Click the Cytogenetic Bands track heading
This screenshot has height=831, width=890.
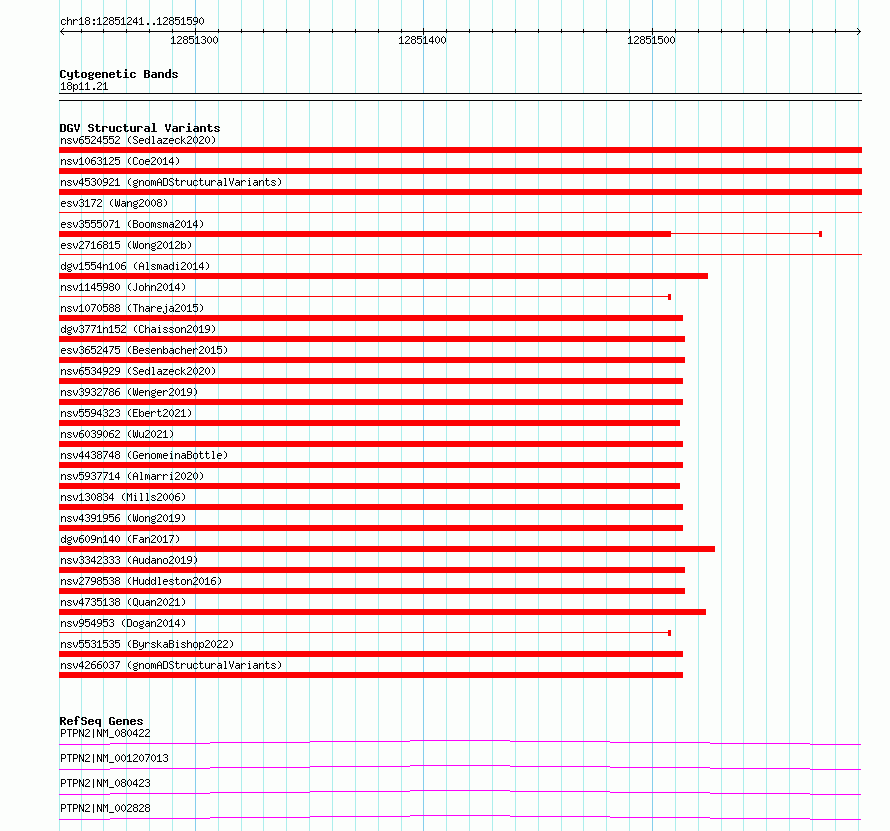pos(119,74)
